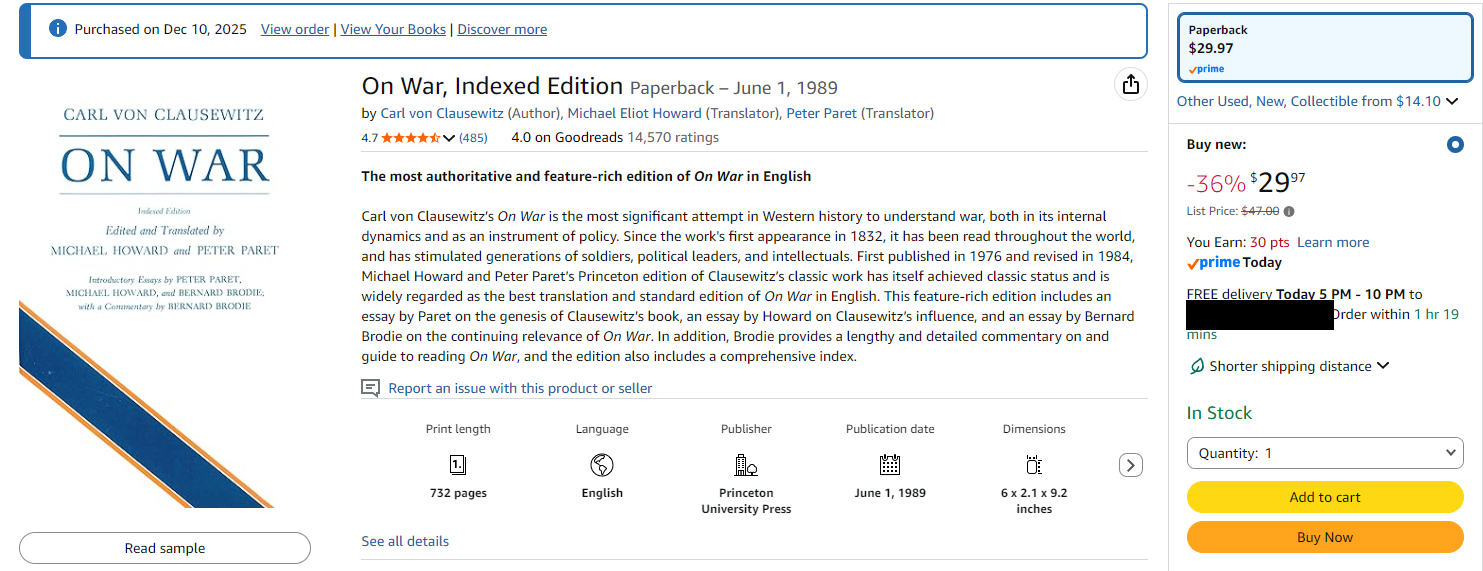This screenshot has width=1483, height=571.
Task: Click the Language globe icon
Action: (602, 465)
